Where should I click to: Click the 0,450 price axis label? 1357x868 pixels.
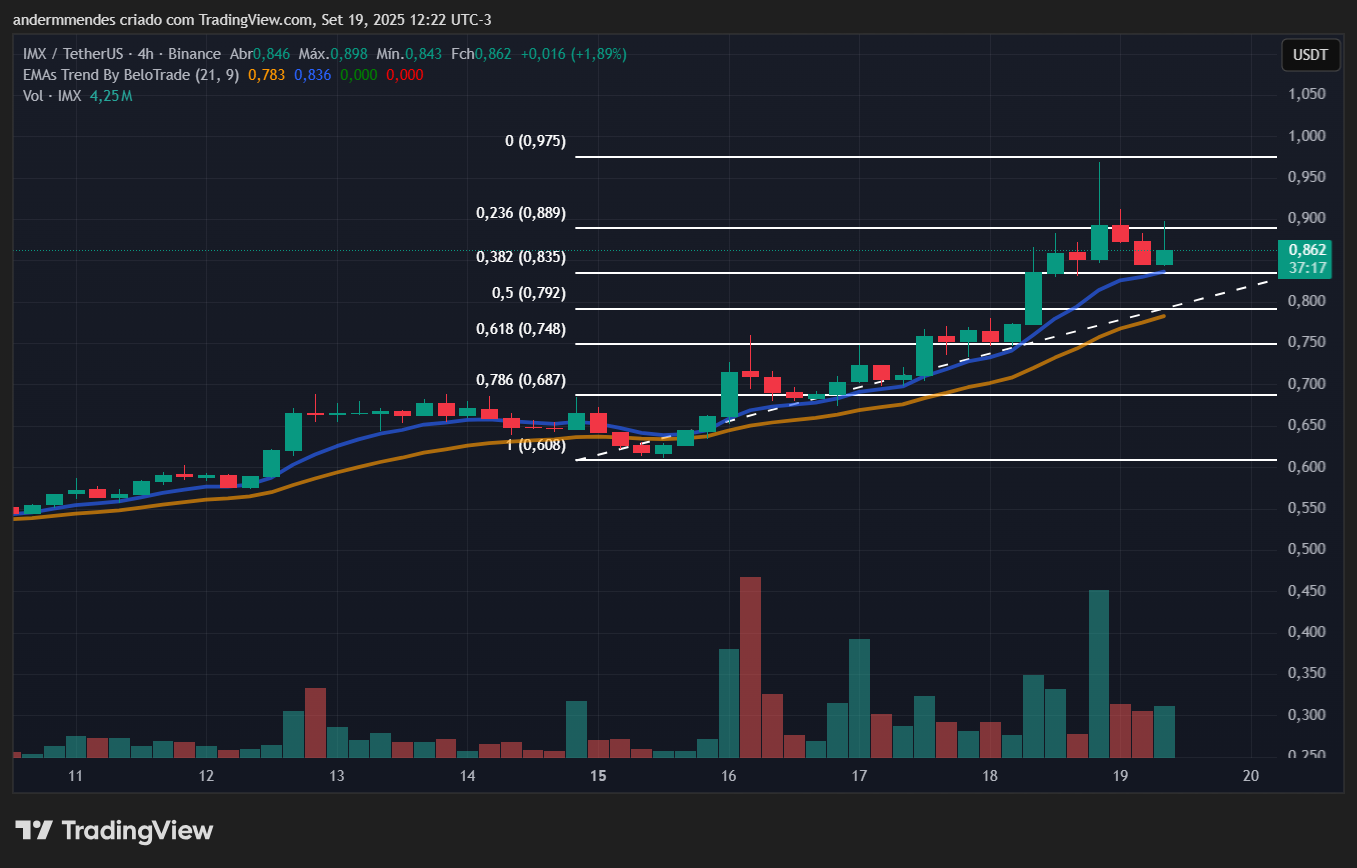click(x=1307, y=591)
